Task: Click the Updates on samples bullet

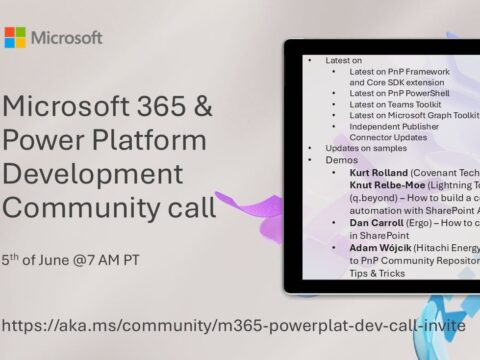Action: tap(366, 148)
